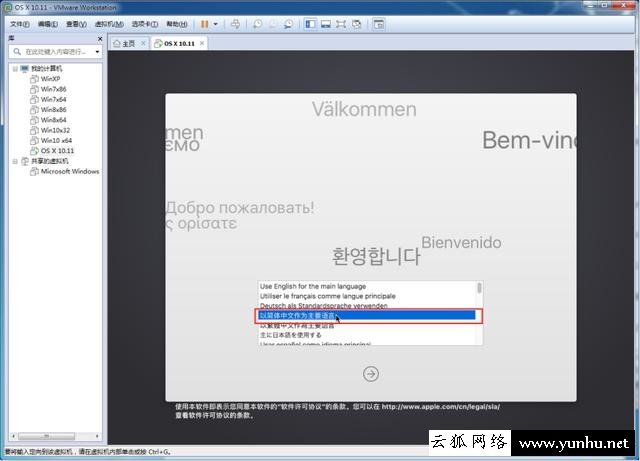Click the console view toolbar icon
The image size is (640, 461).
pos(379,24)
